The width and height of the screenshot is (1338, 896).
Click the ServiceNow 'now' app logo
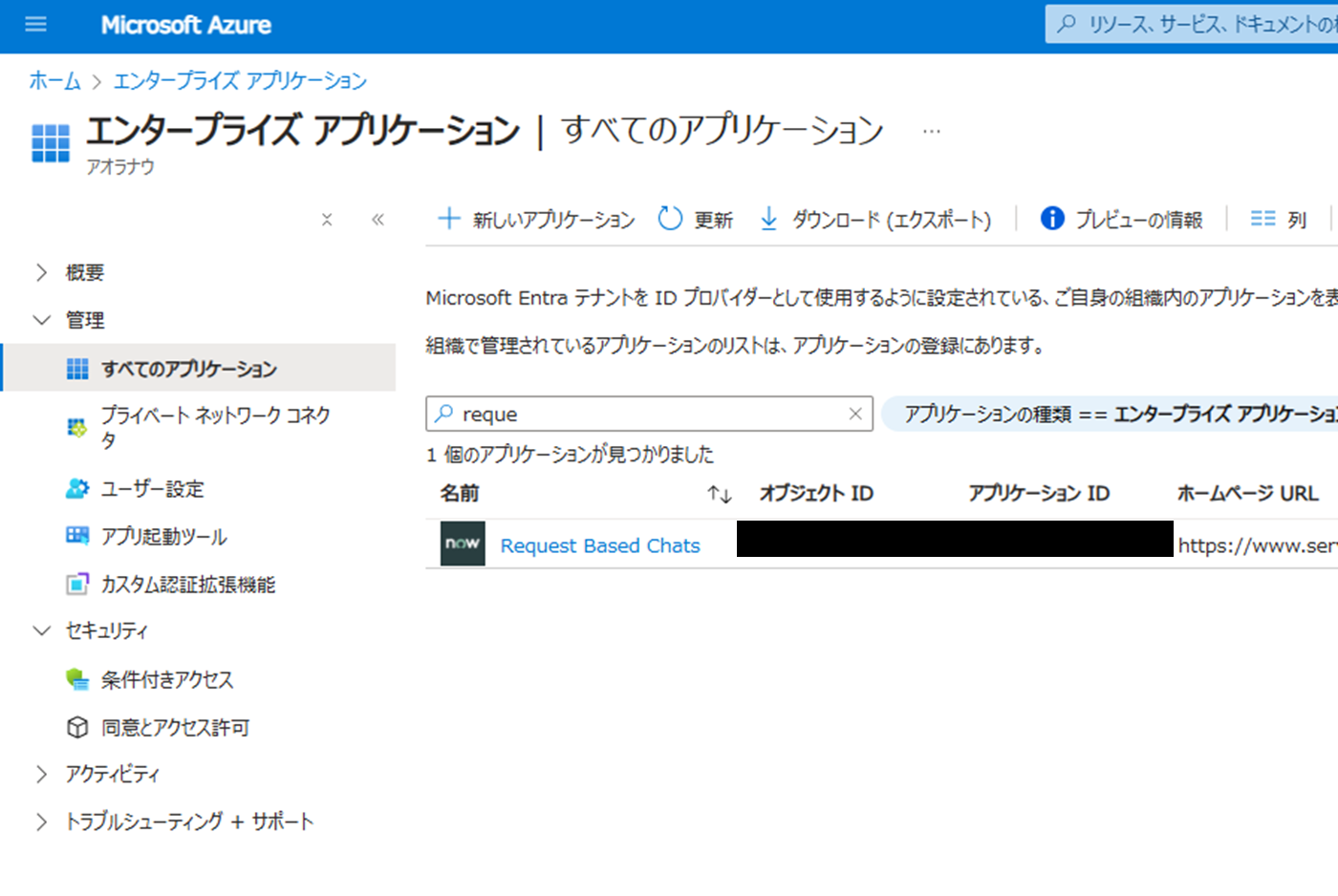[463, 544]
